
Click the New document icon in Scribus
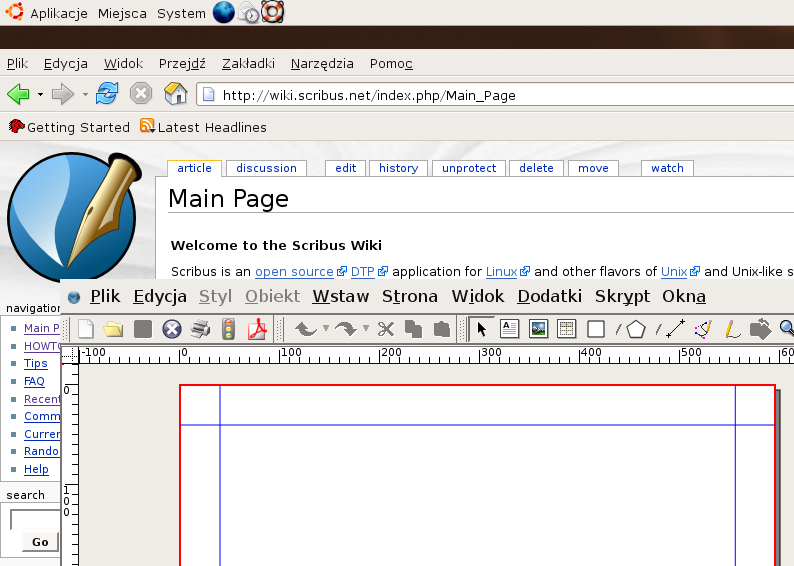[86, 329]
